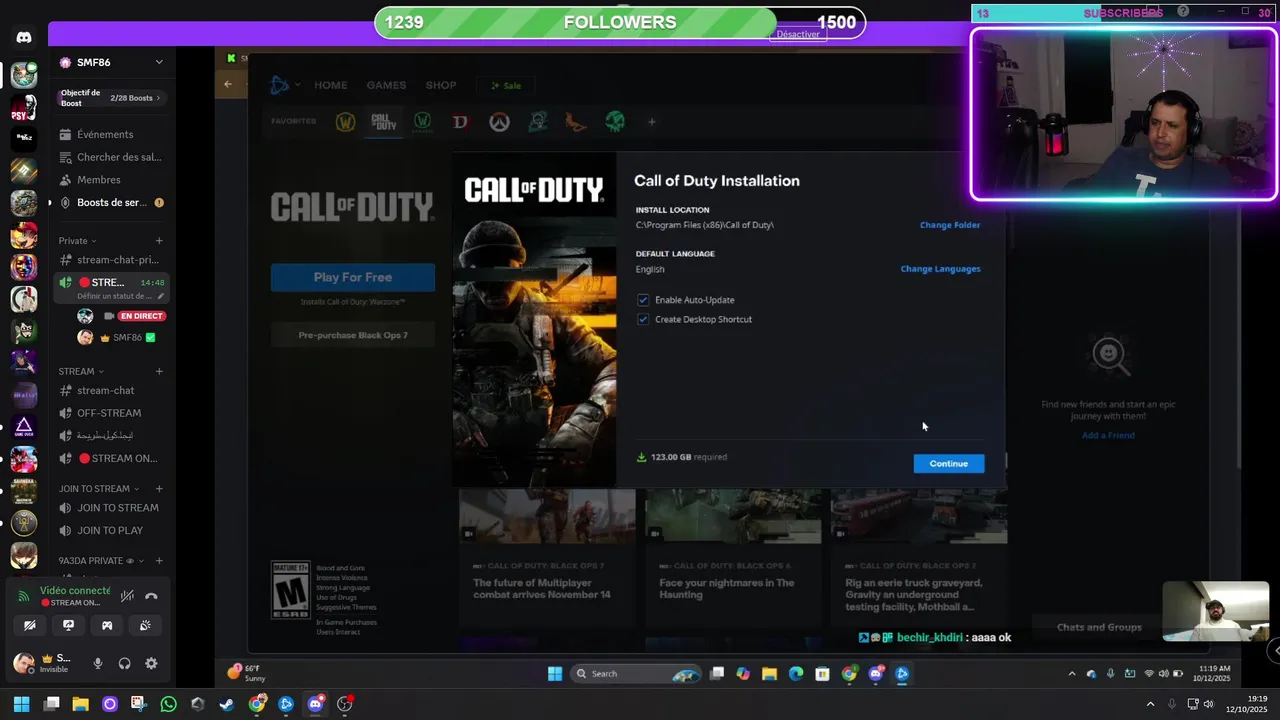This screenshot has width=1280, height=720.
Task: Expand the SMF86 server dropdown menu
Action: [159, 62]
